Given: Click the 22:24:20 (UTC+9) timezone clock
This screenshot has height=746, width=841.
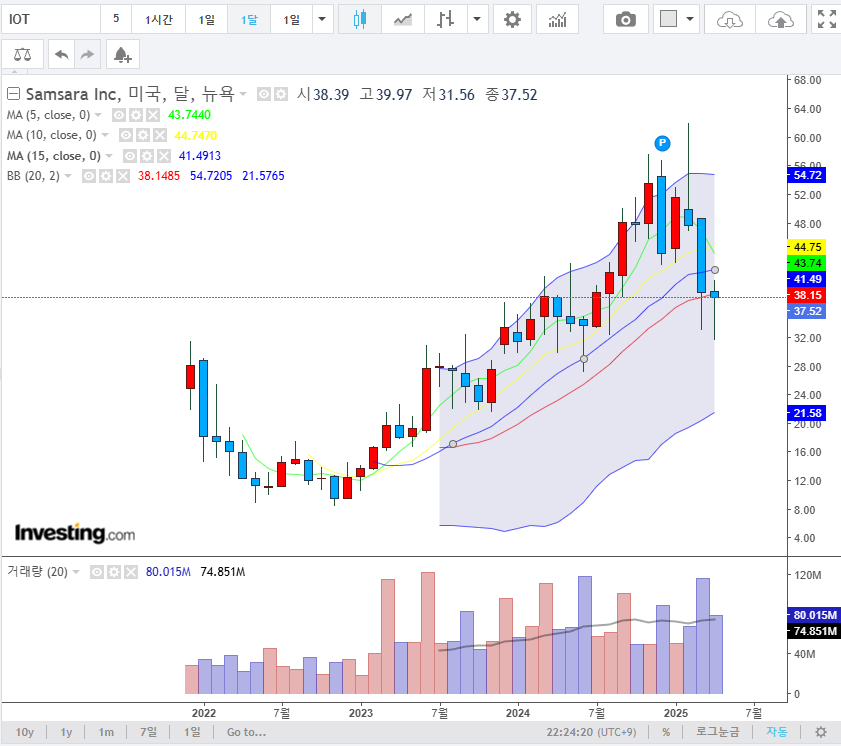Looking at the screenshot, I should point(591,732).
